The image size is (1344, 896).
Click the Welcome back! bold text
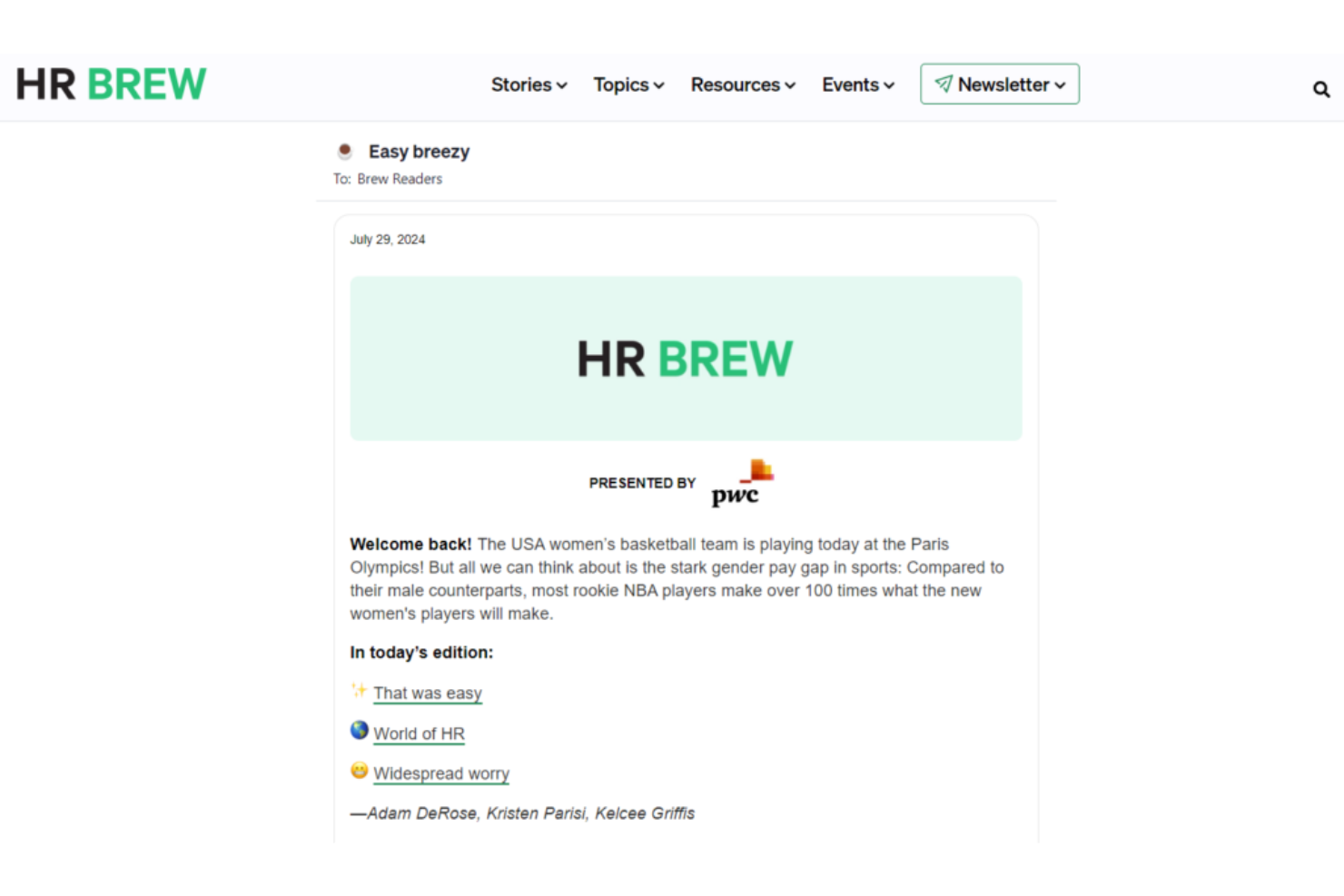point(410,544)
